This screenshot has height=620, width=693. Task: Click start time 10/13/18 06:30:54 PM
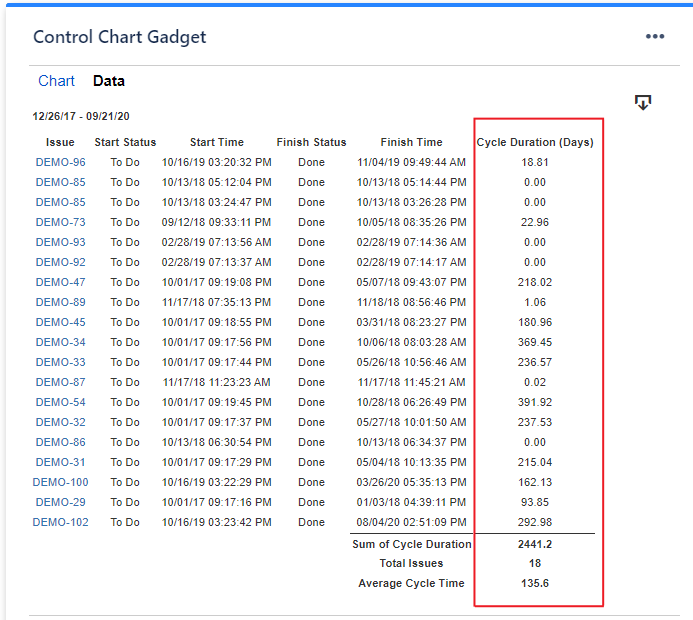tap(217, 442)
